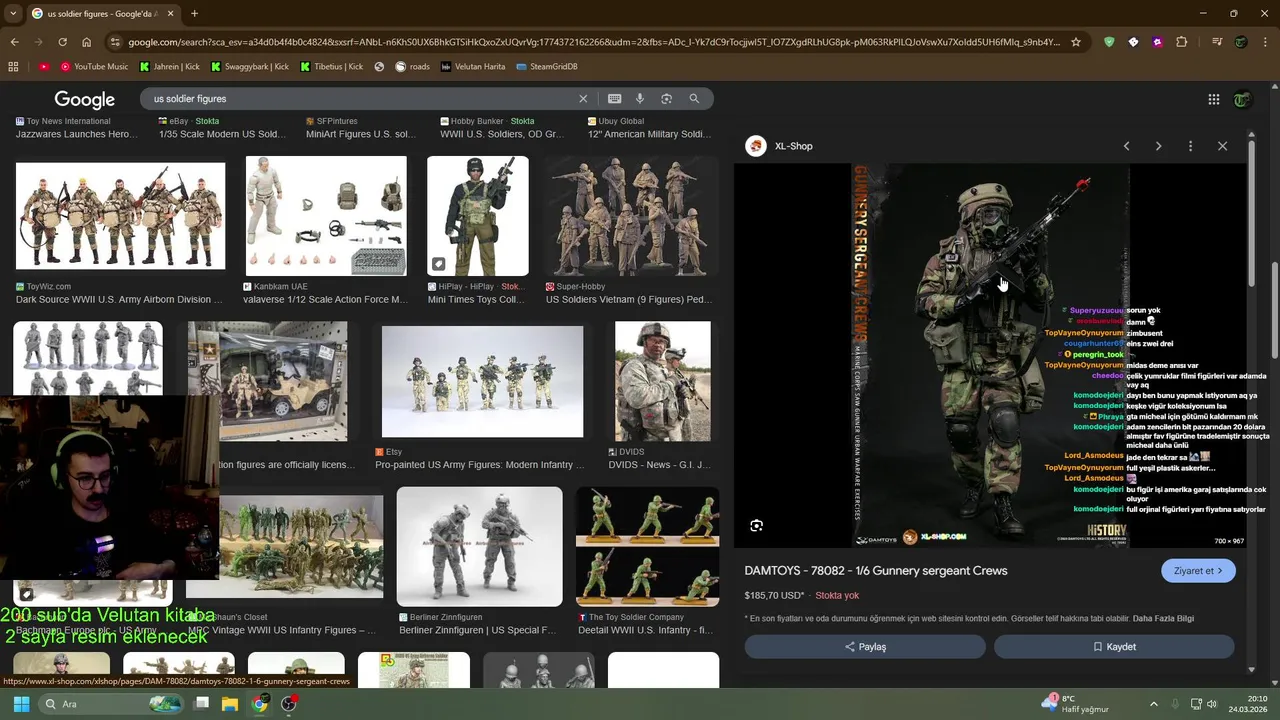This screenshot has width=1280, height=720.
Task: Open the Dark Source WWII Airborne figures thumbnail
Action: (x=120, y=216)
